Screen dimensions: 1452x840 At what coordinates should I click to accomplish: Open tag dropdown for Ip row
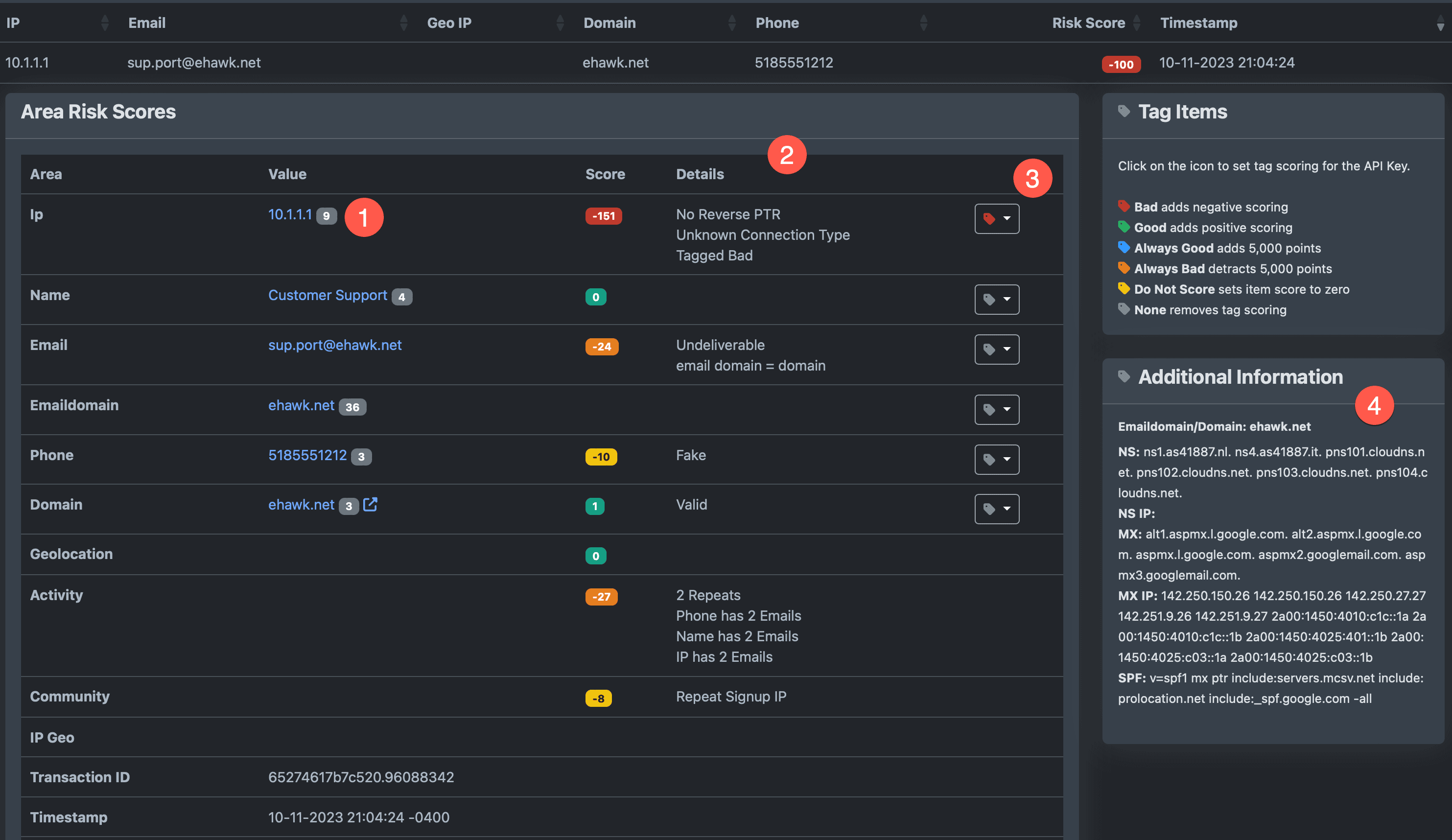pyautogui.click(x=996, y=218)
